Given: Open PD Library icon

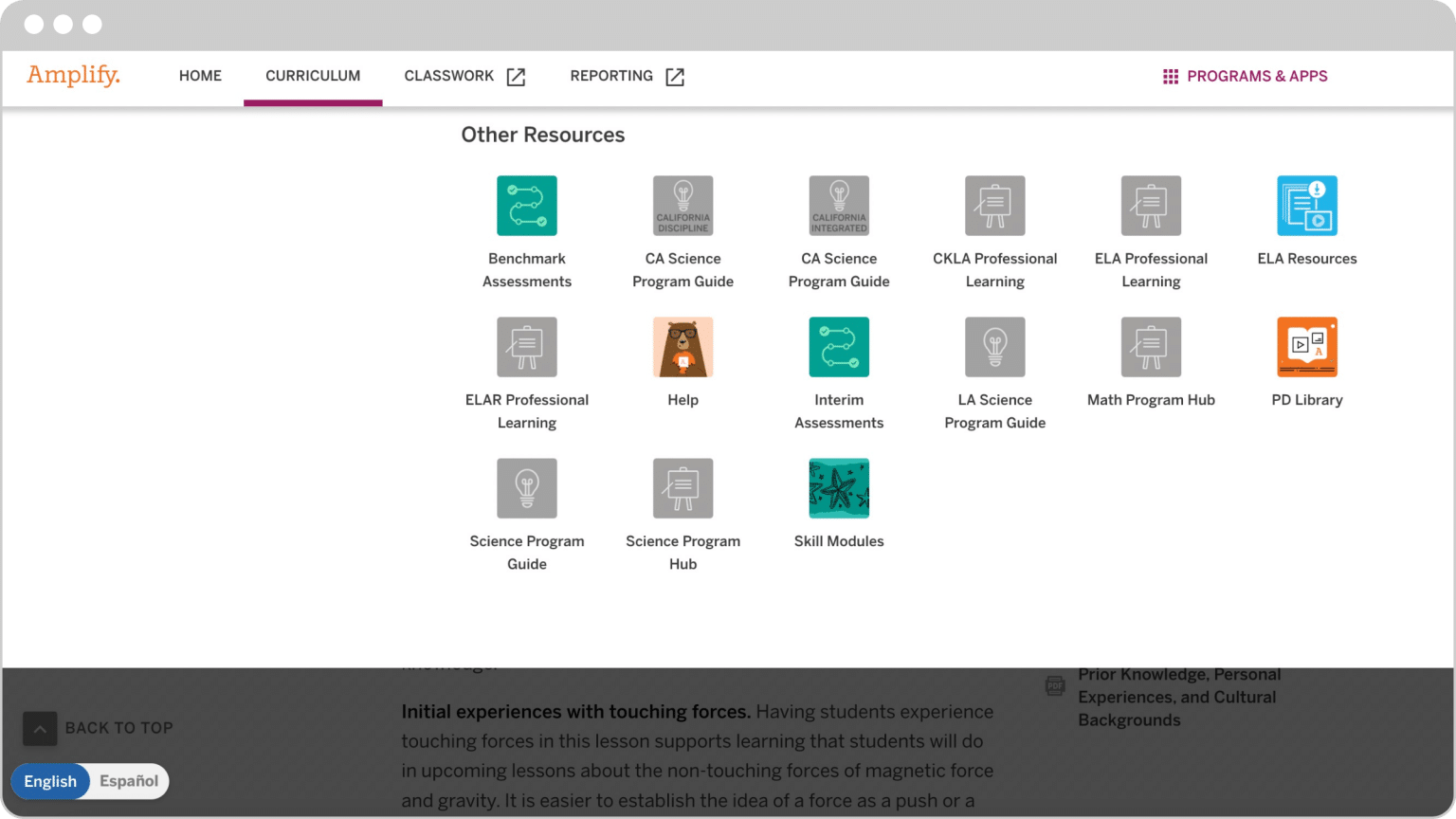Looking at the screenshot, I should point(1306,347).
